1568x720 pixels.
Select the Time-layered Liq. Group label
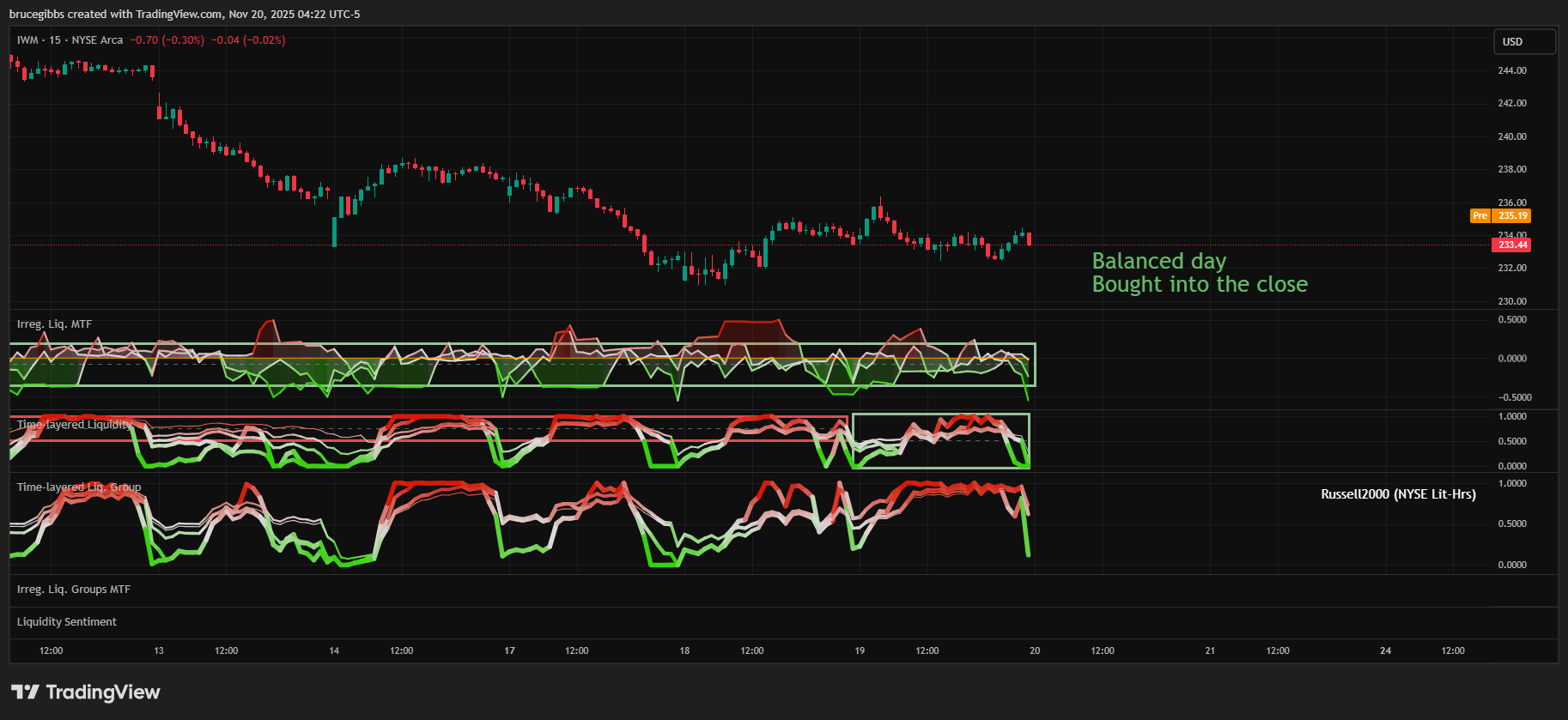[x=79, y=487]
